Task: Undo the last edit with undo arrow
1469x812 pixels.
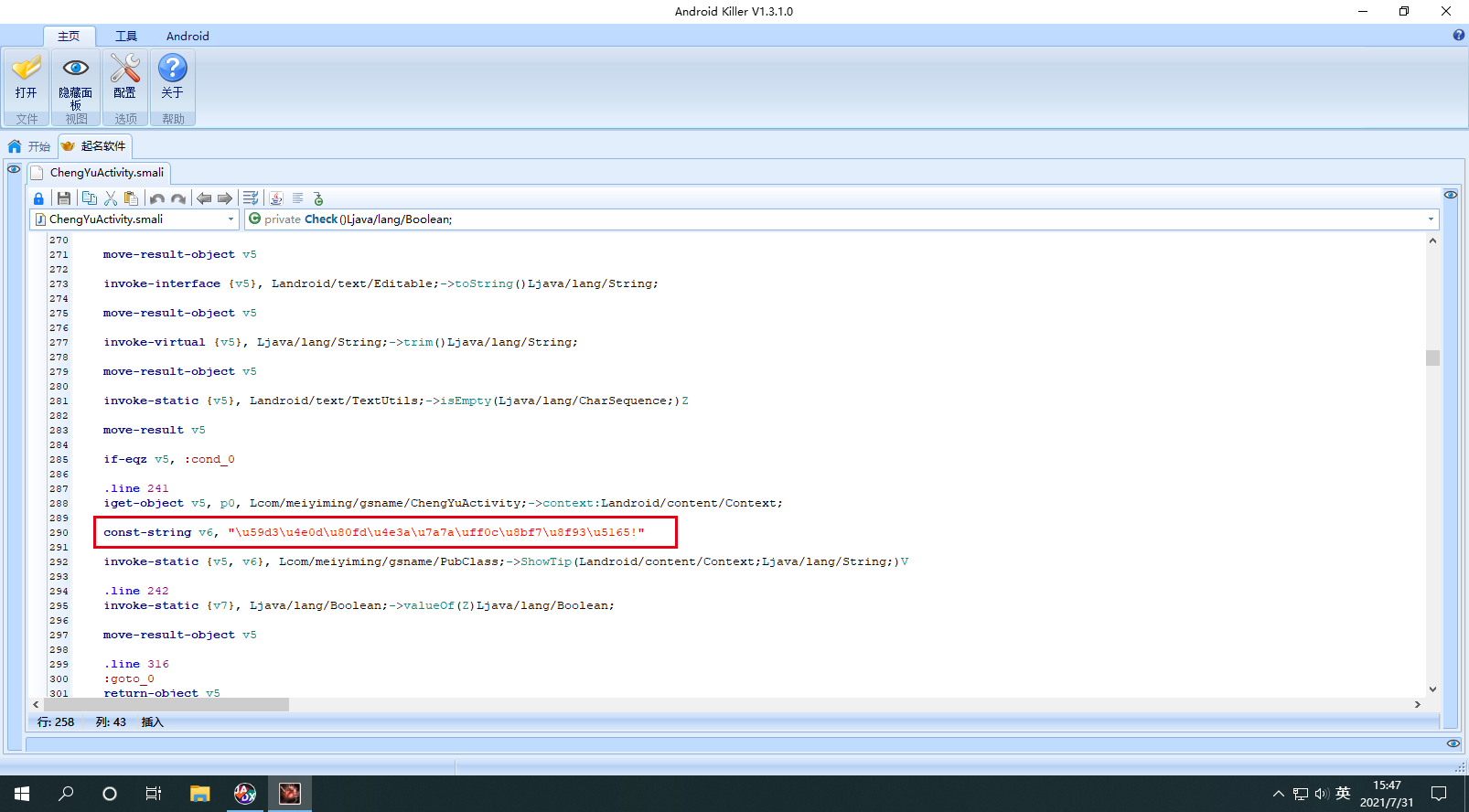Action: [x=157, y=198]
